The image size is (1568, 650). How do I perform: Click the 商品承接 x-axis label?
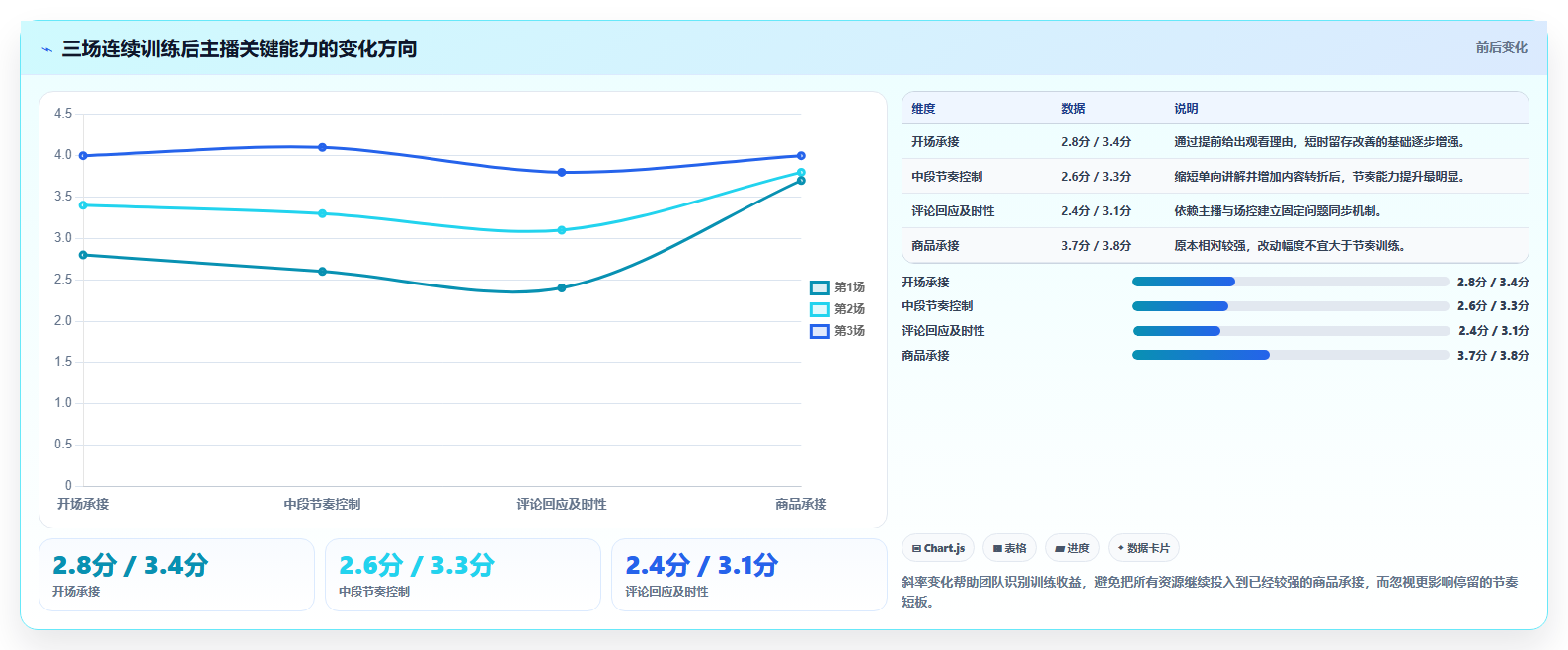coord(801,504)
